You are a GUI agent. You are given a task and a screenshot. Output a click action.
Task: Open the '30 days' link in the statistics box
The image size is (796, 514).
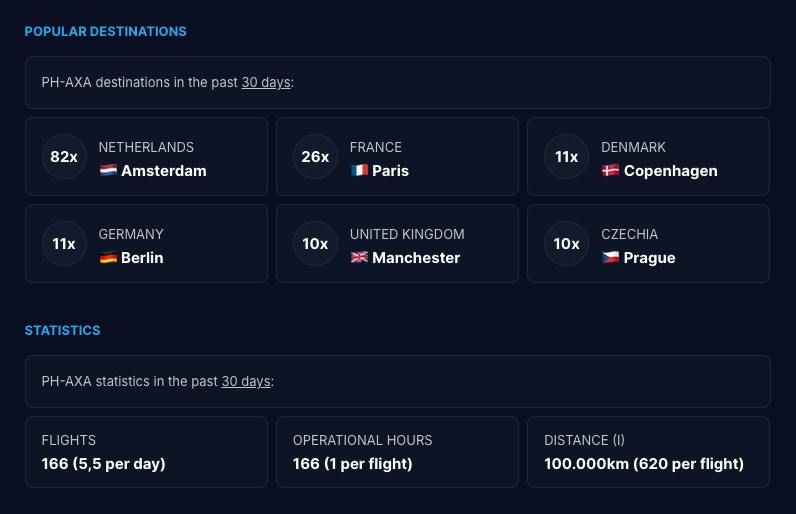tap(245, 382)
